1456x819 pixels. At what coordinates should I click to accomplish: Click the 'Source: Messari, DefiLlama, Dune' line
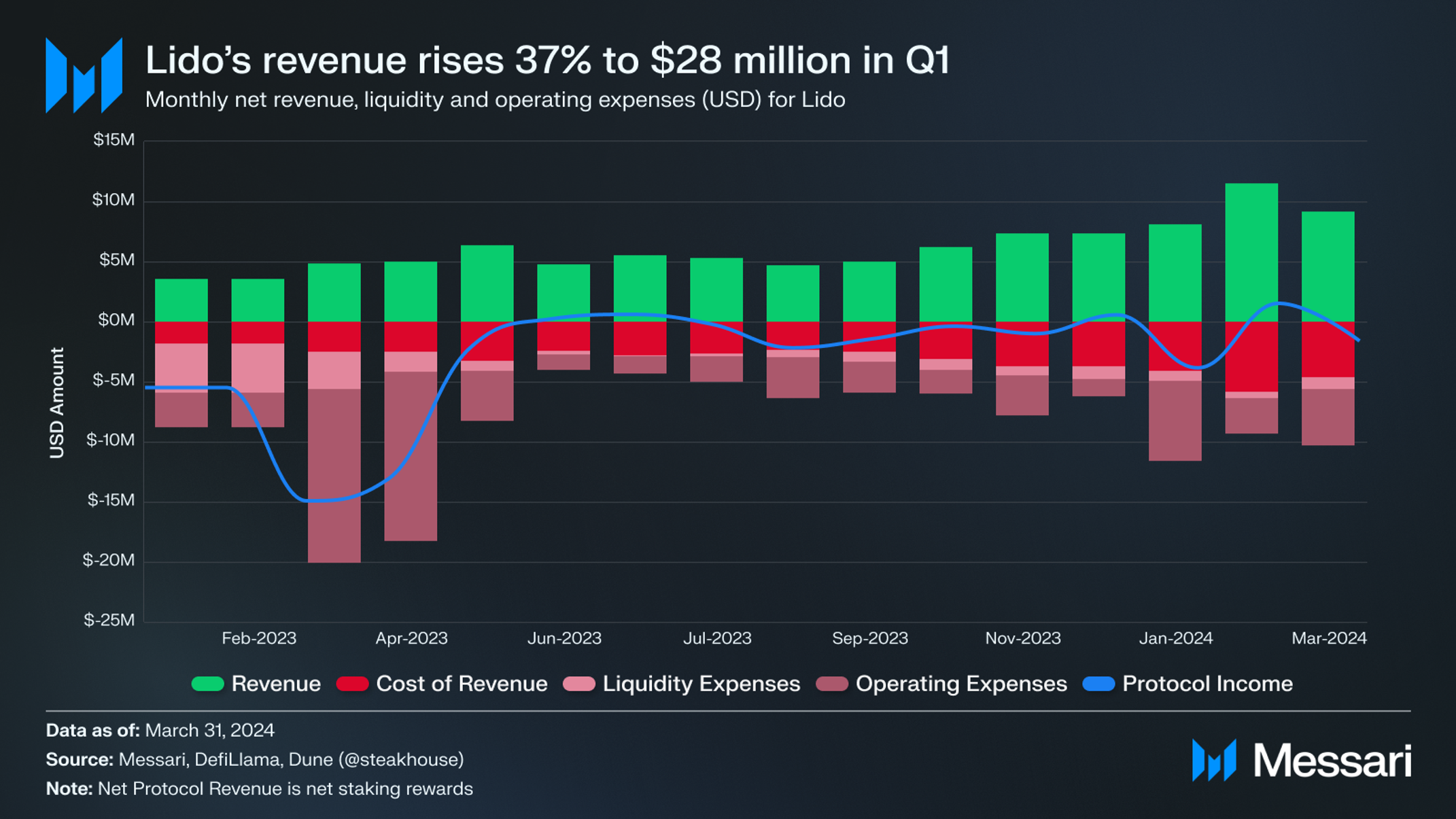[x=255, y=760]
